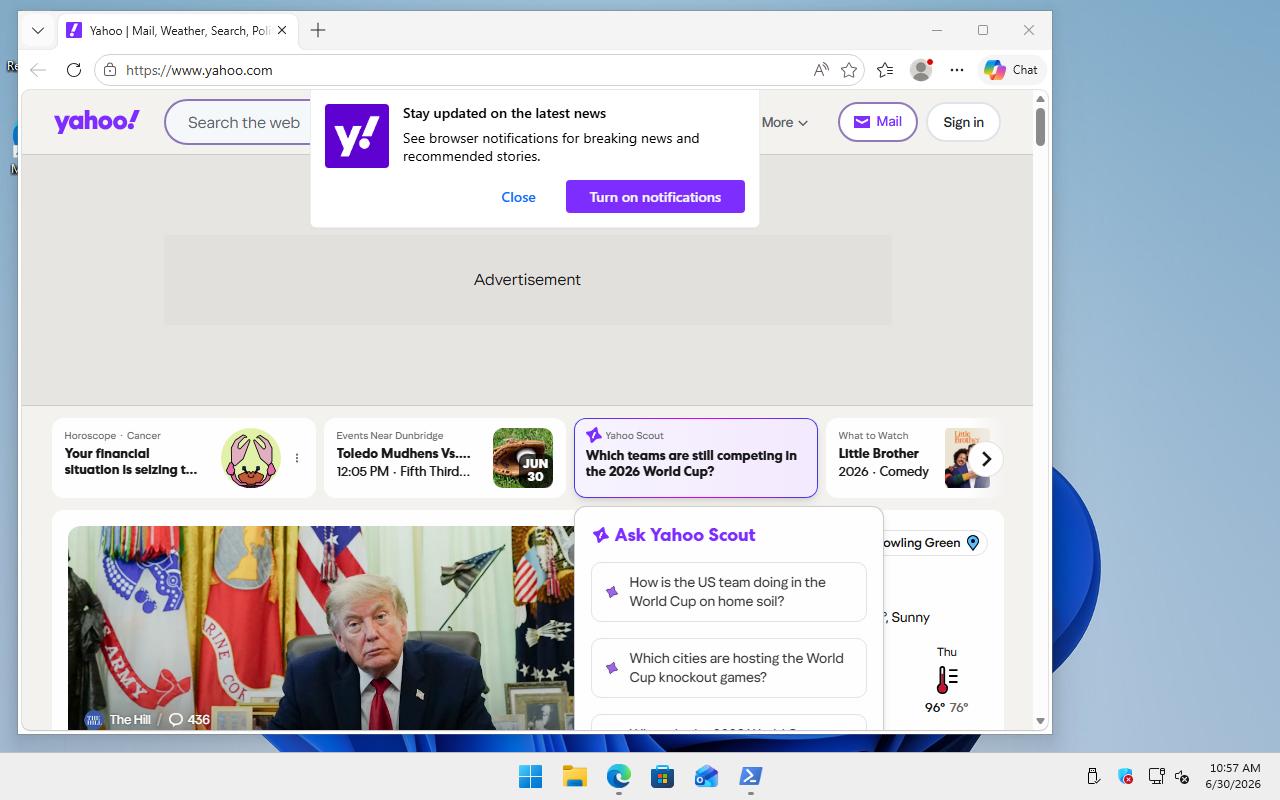
Task: Click the Cancer horoscope mascot thumbnail
Action: pos(251,458)
